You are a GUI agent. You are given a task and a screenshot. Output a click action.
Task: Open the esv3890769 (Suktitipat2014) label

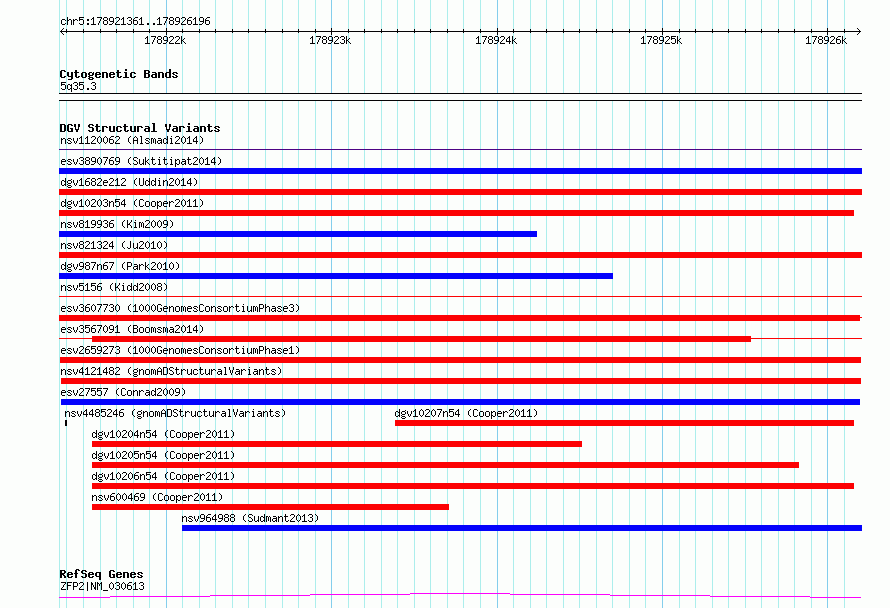(x=141, y=161)
